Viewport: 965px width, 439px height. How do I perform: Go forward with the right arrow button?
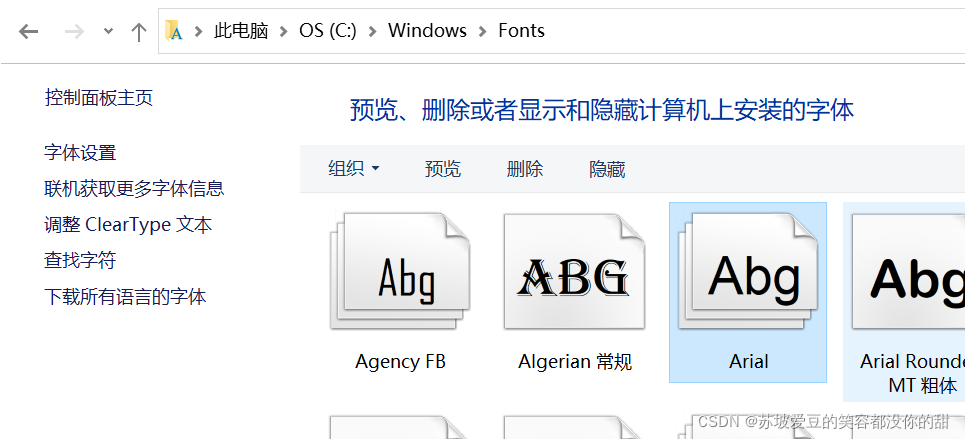coord(74,31)
